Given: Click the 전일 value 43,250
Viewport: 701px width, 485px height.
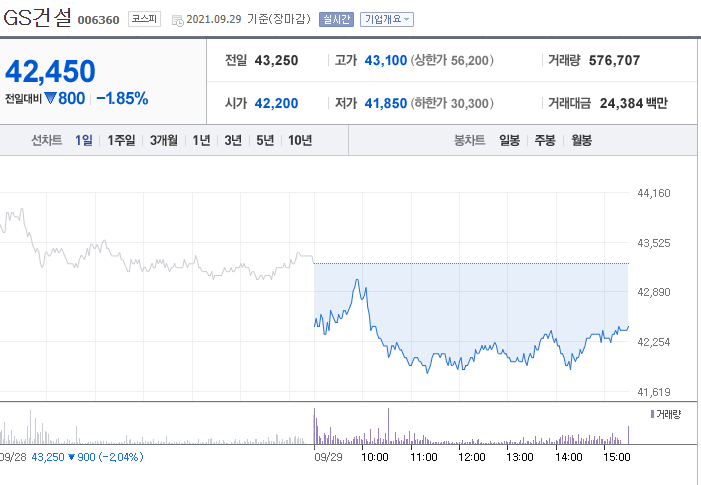Looking at the screenshot, I should pyautogui.click(x=276, y=60).
